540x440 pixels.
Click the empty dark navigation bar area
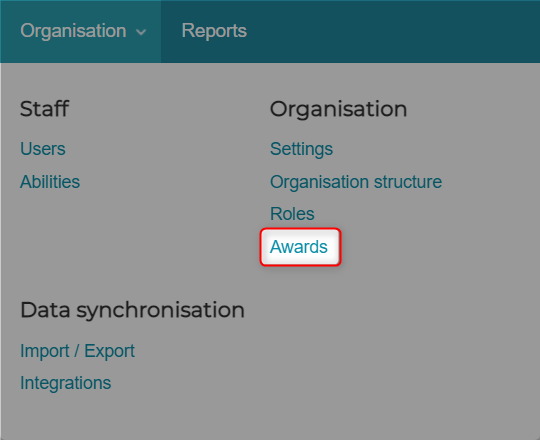click(393, 31)
